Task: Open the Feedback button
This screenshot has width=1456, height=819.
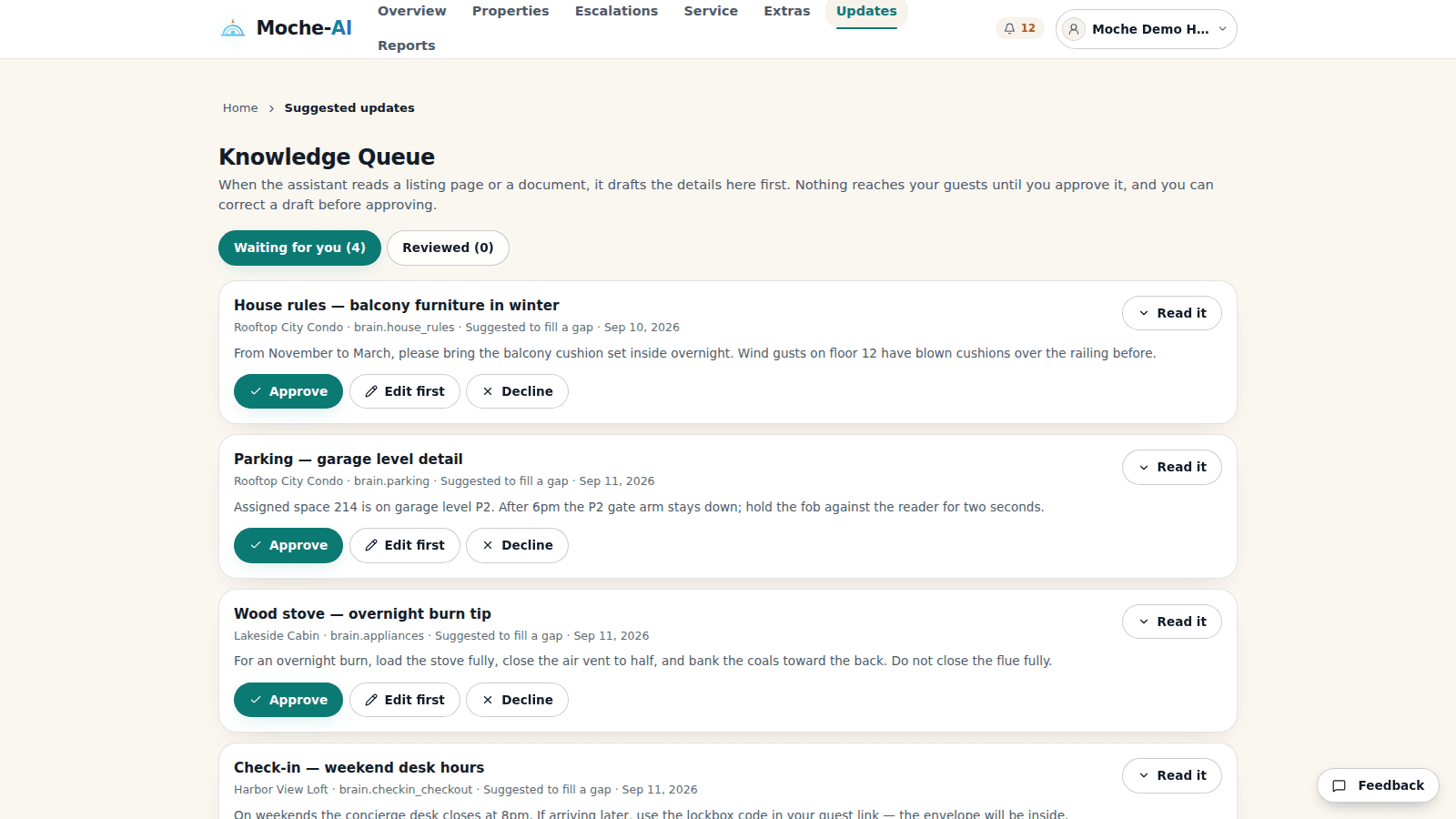Action: 1378,785
